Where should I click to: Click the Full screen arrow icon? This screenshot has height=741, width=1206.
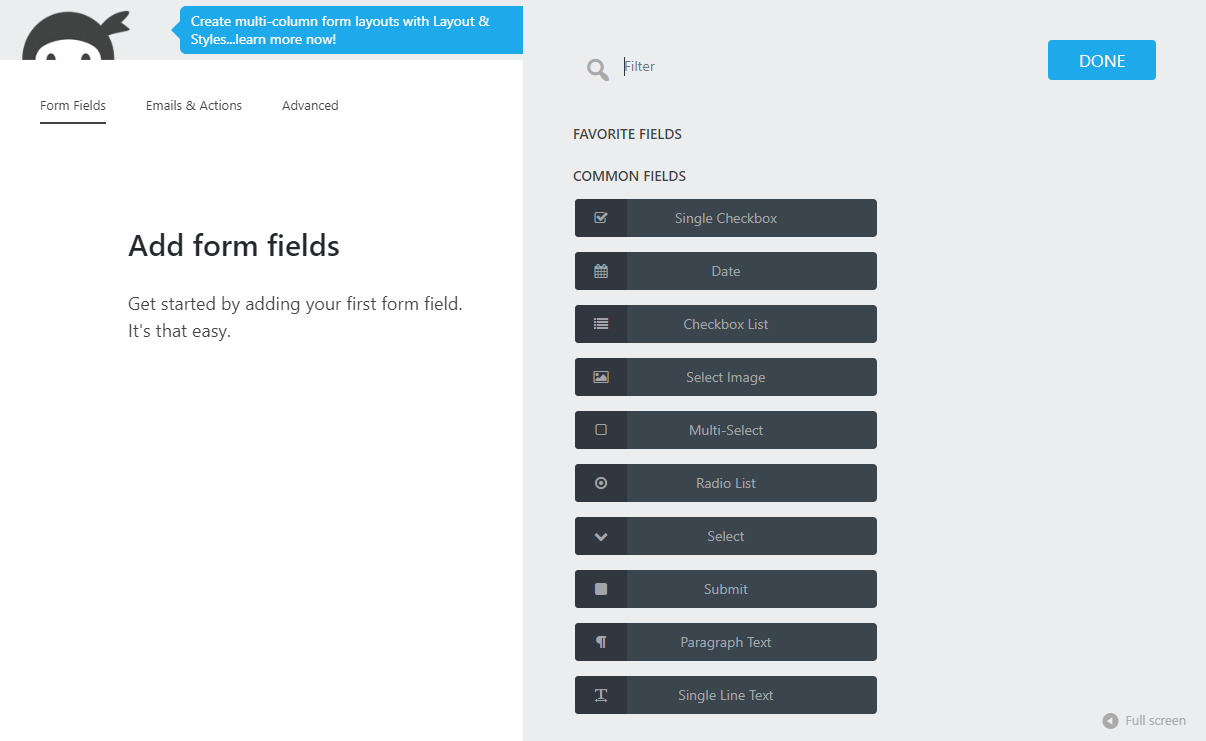coord(1110,720)
